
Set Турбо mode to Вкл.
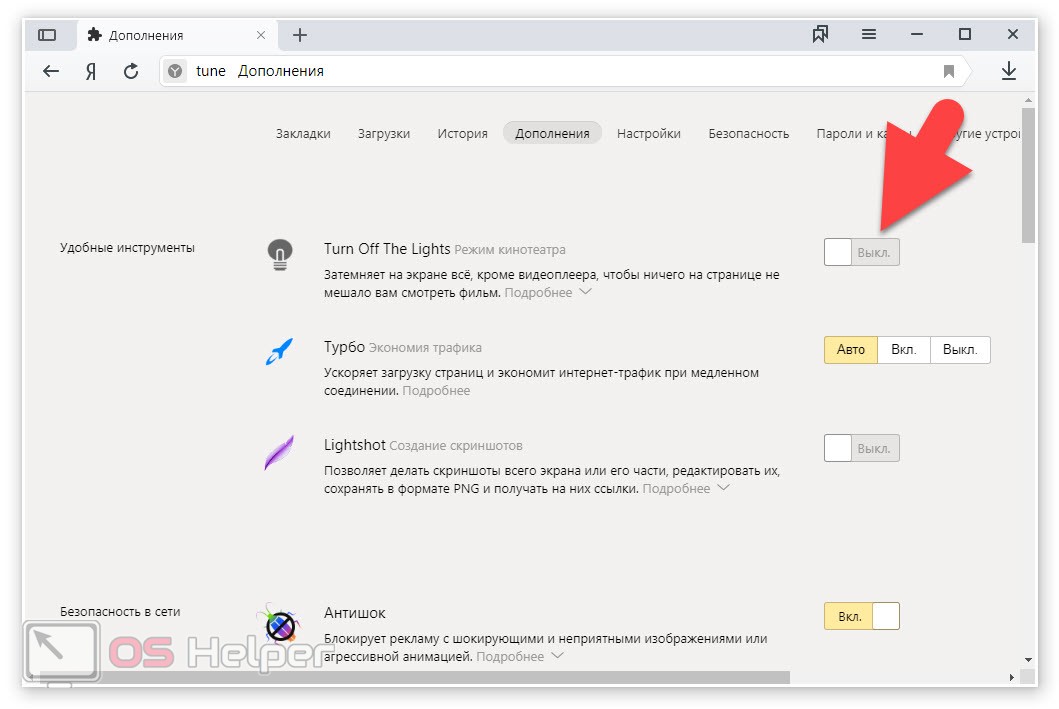904,350
